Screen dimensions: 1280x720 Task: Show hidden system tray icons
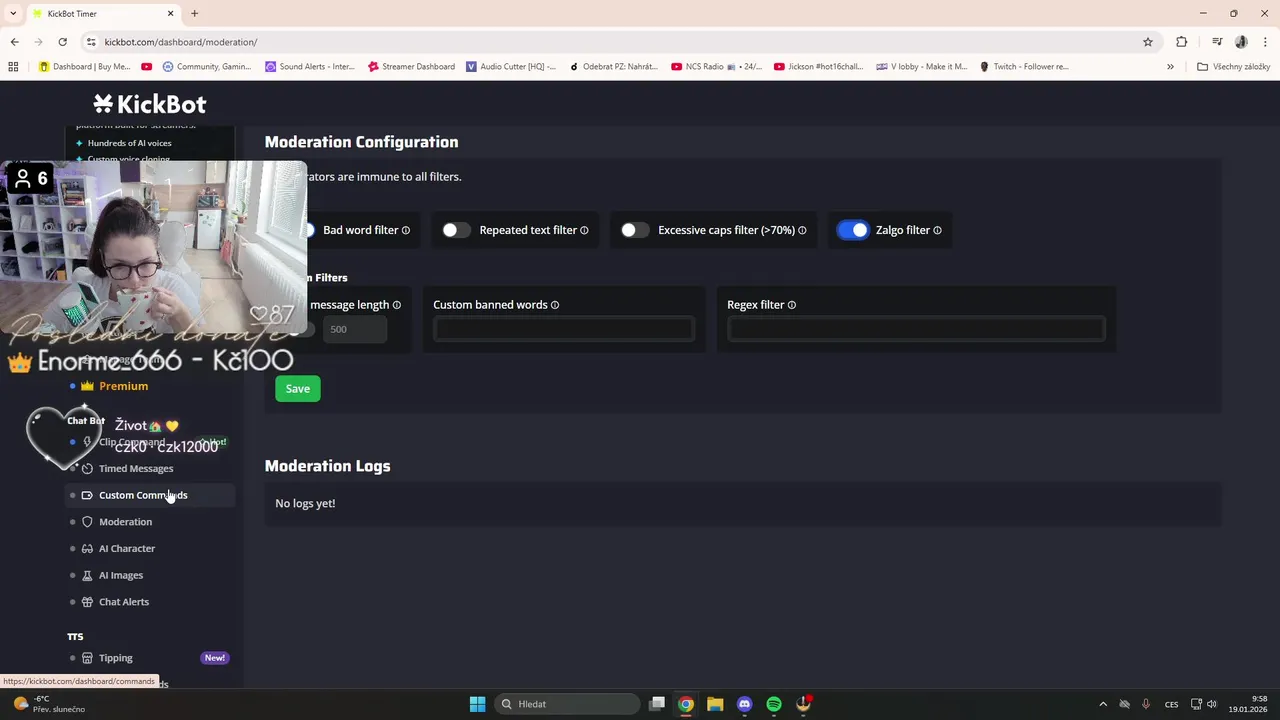pos(1103,704)
